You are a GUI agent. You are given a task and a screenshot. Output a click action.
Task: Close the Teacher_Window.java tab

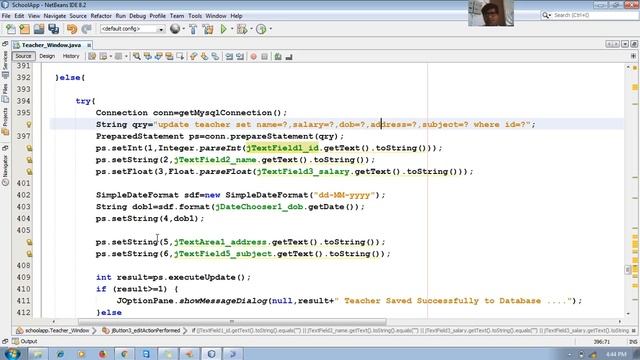(x=89, y=45)
